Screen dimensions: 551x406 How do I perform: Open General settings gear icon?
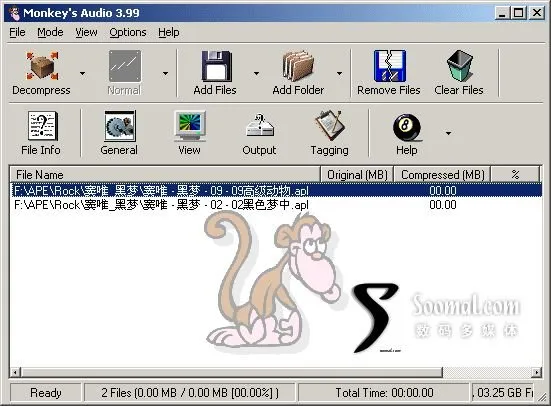(x=119, y=125)
